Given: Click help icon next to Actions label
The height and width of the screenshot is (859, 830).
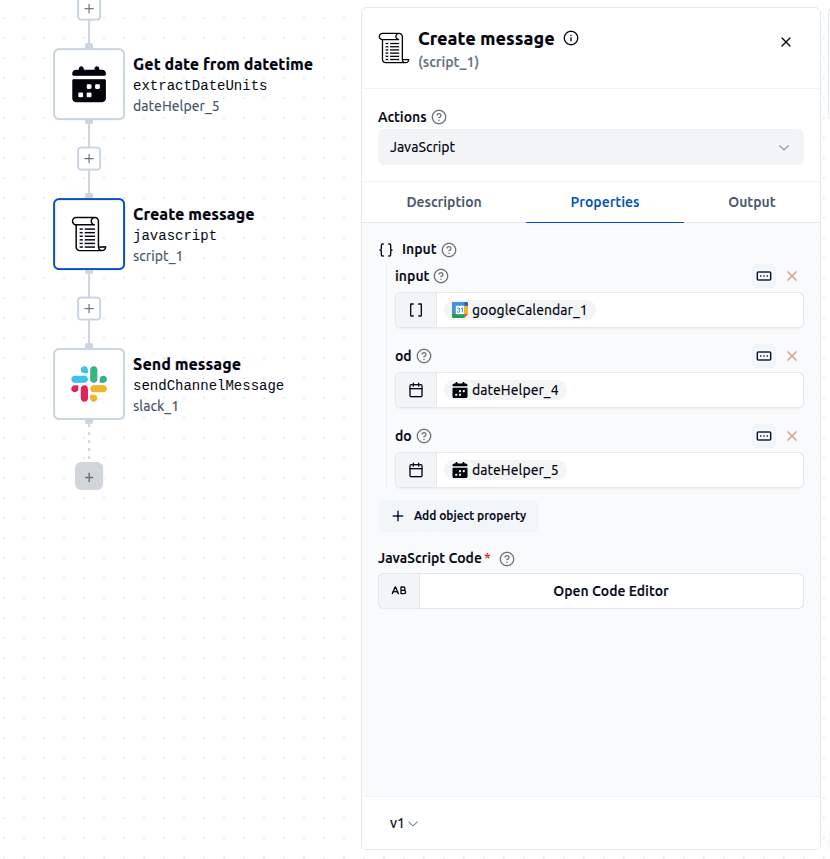Looking at the screenshot, I should (439, 117).
